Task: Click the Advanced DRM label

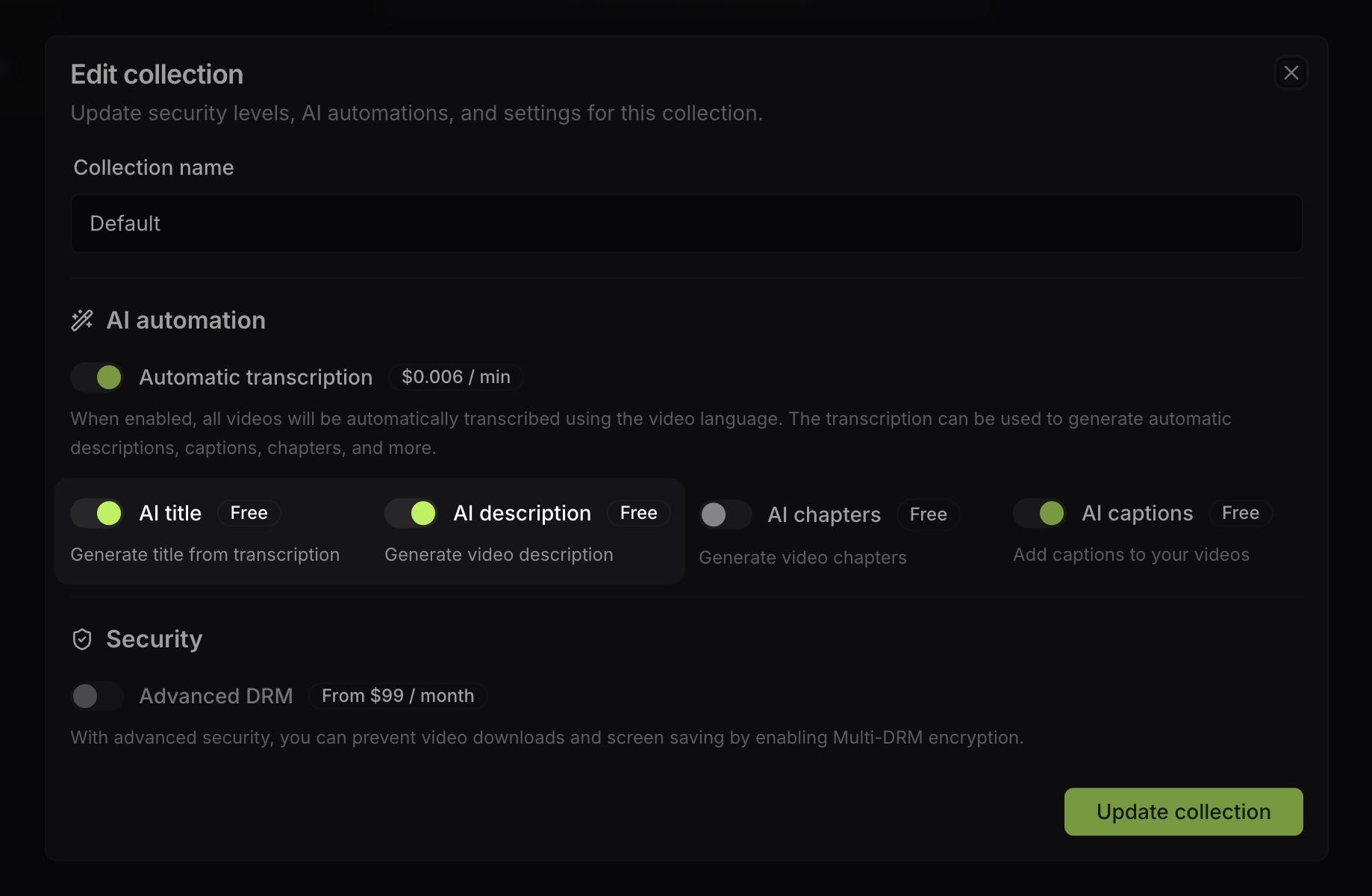Action: click(216, 696)
